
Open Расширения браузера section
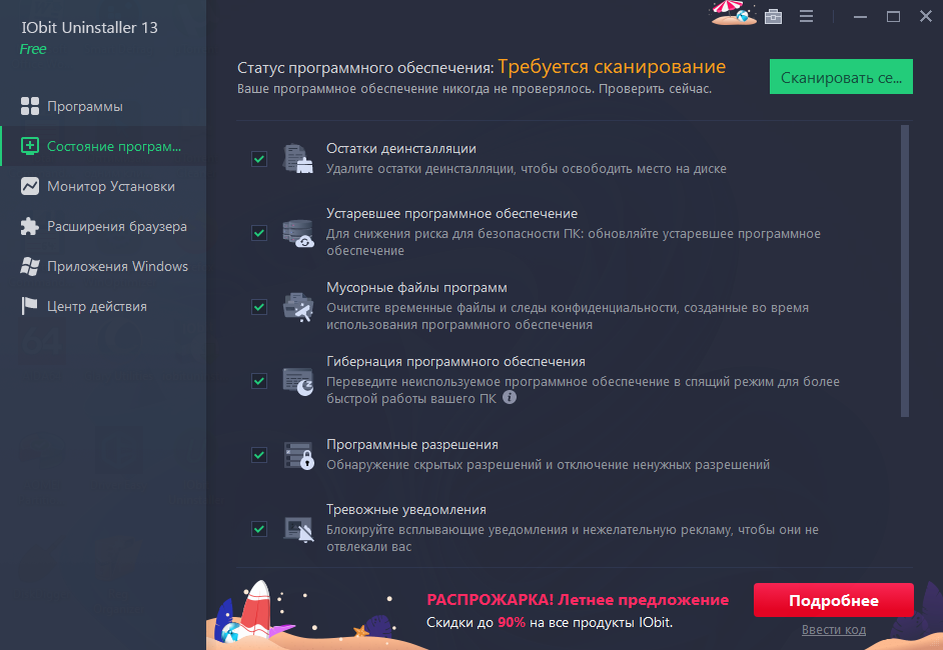pos(103,226)
